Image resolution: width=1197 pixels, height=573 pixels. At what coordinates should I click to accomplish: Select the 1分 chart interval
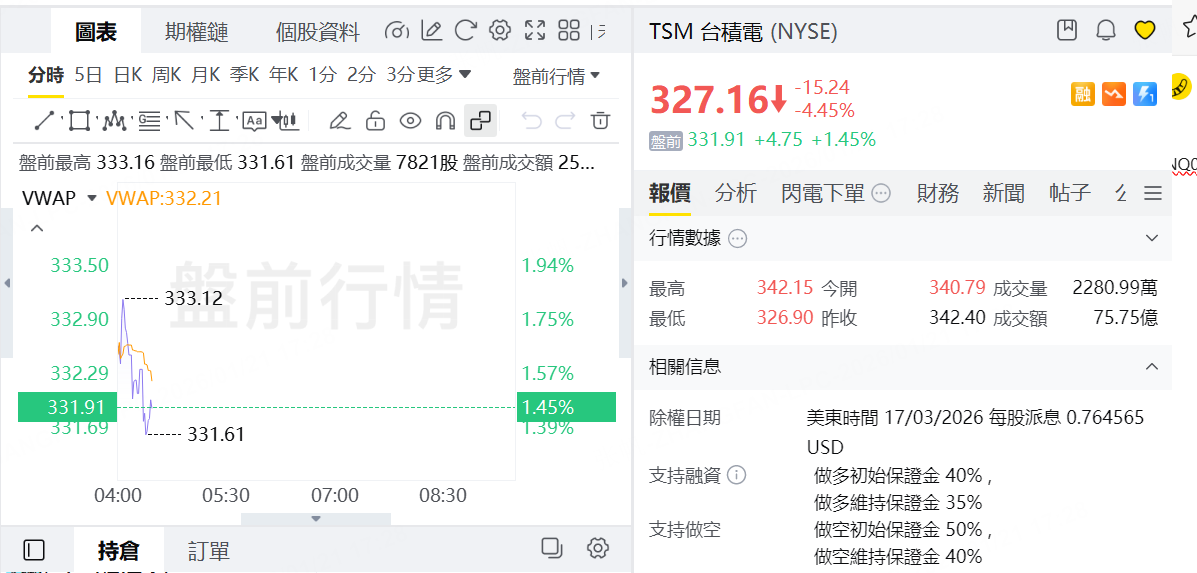pyautogui.click(x=322, y=75)
